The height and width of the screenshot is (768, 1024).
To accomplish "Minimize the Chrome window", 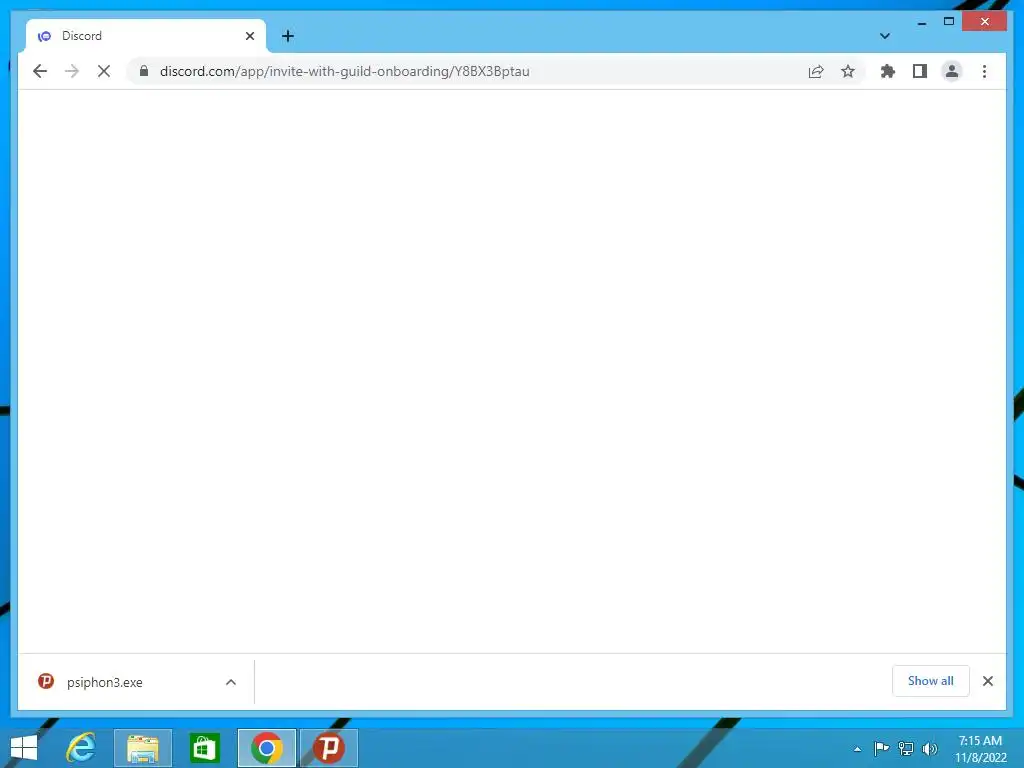I will click(921, 22).
